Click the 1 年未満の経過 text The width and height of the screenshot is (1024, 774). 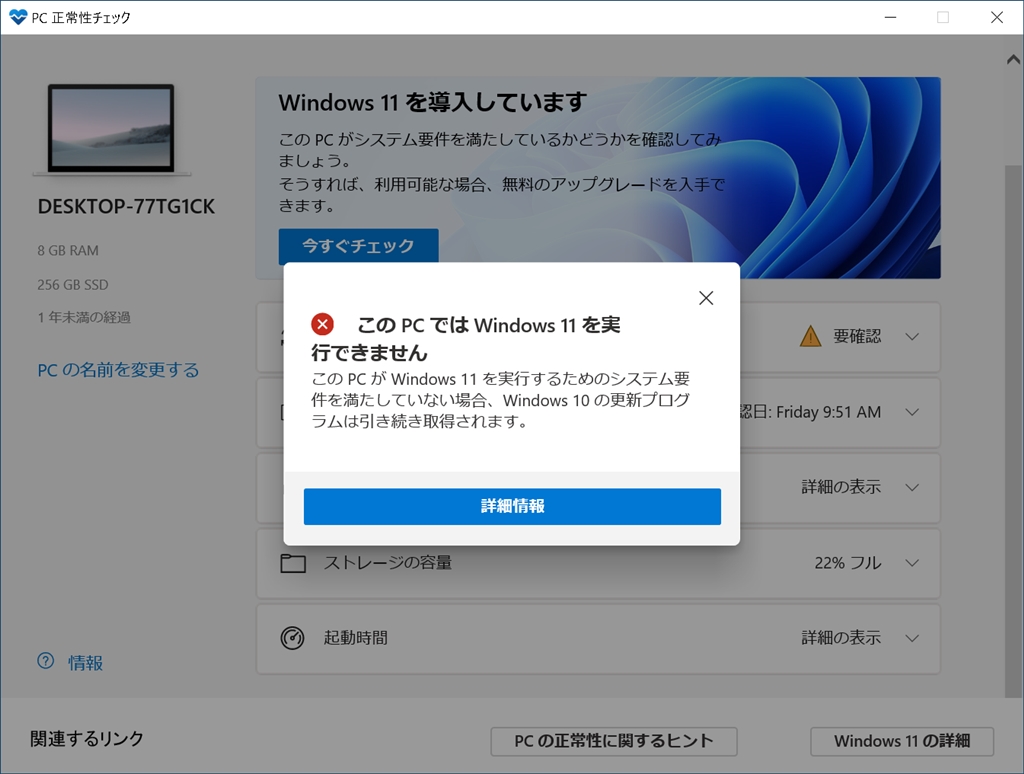[x=84, y=317]
